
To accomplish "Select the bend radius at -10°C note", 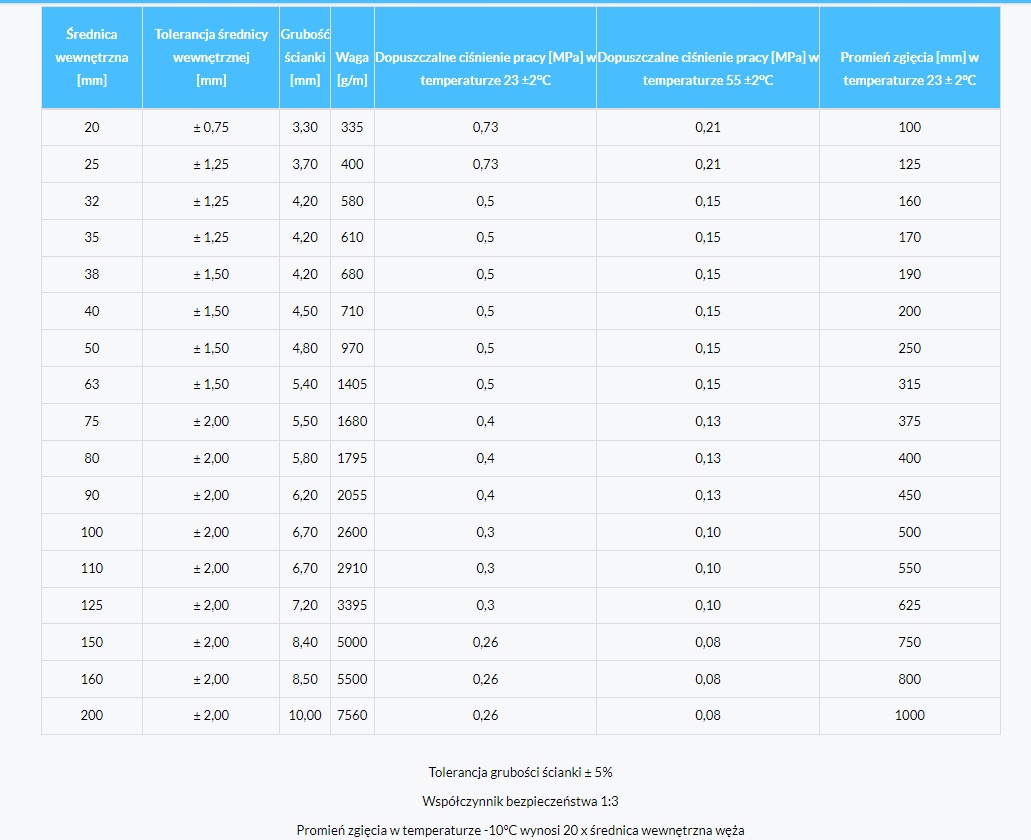I will [x=520, y=830].
